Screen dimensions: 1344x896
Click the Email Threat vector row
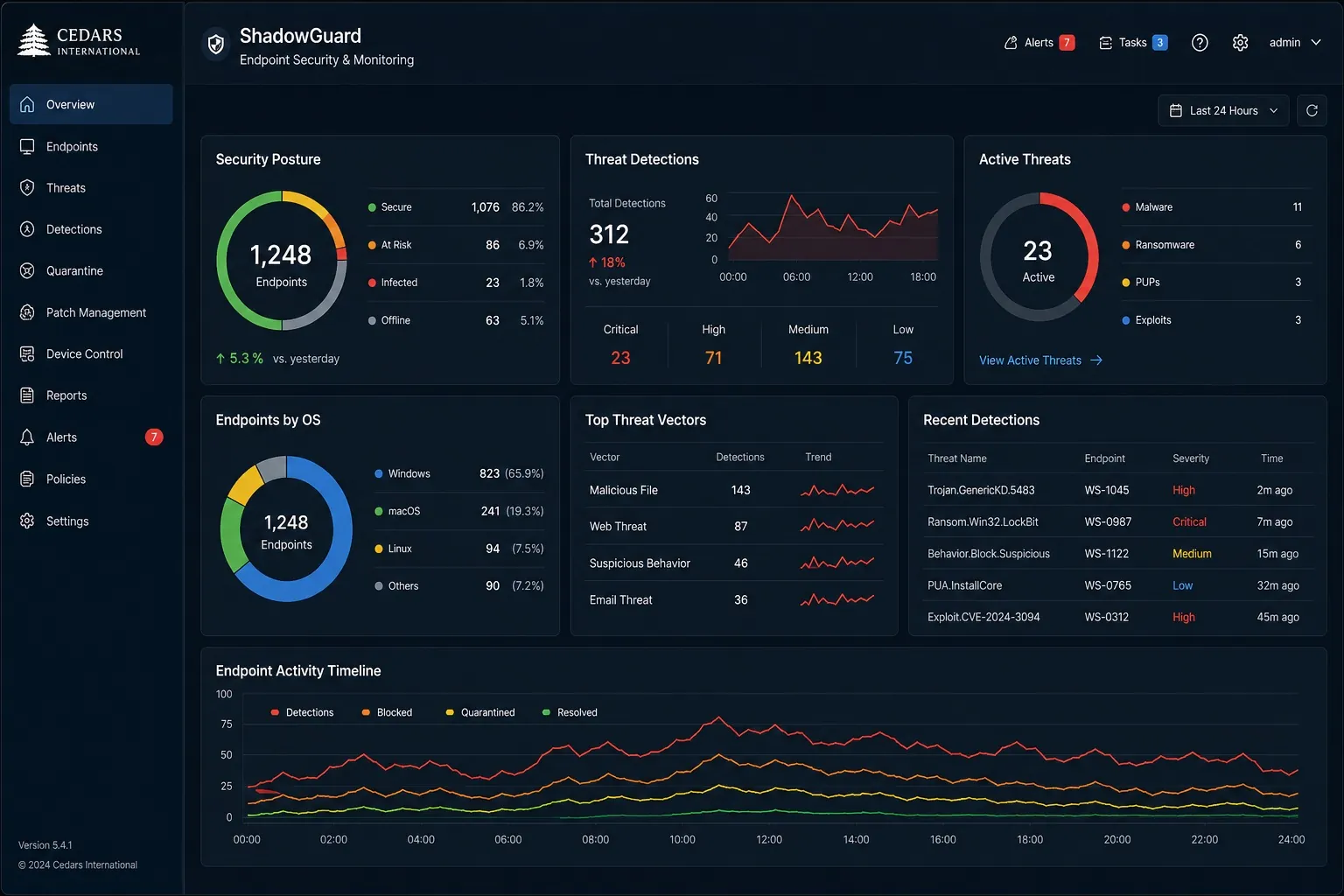[x=733, y=599]
